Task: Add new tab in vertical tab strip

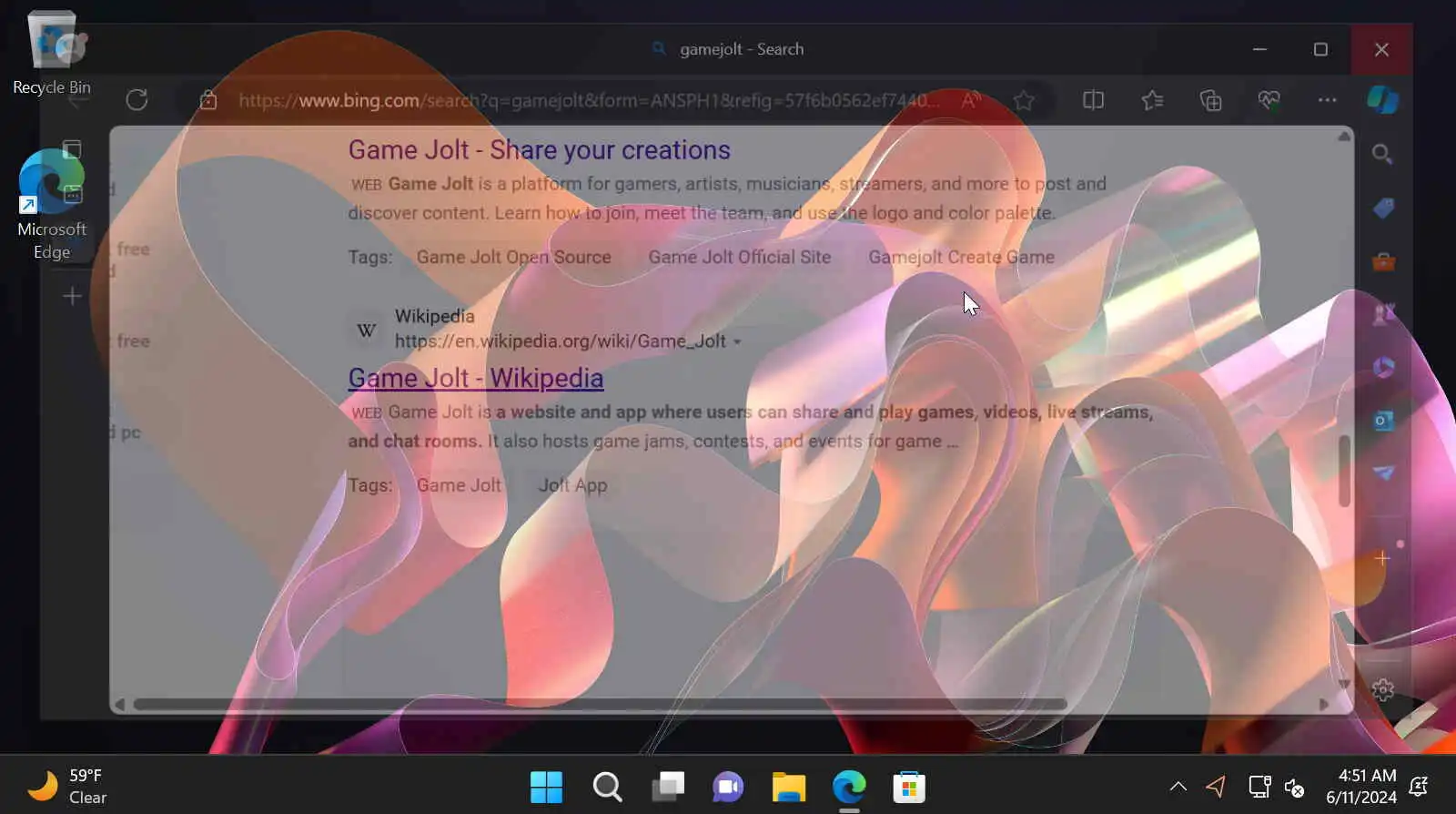Action: 72,296
